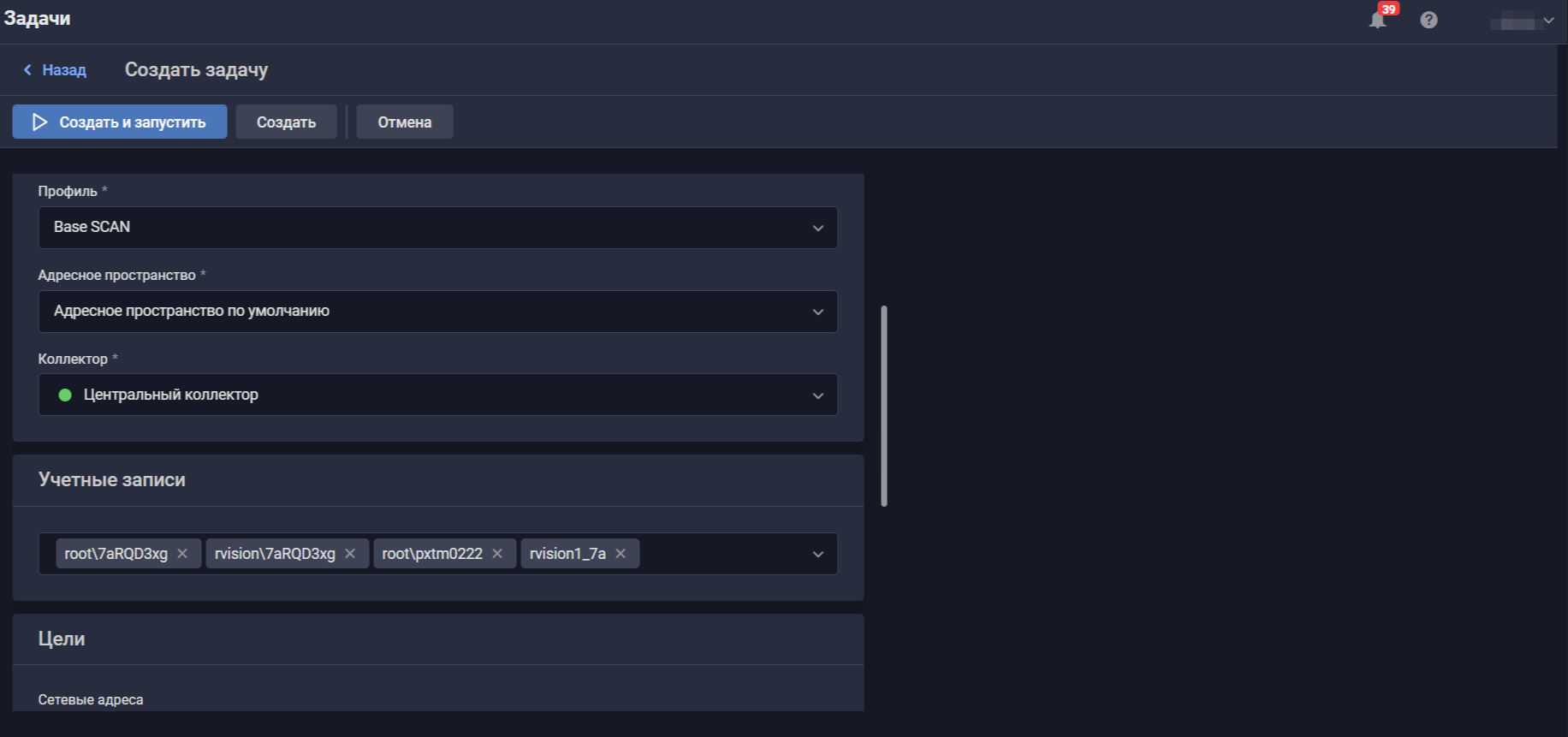Remove the rvision1_7a account tag

click(621, 554)
